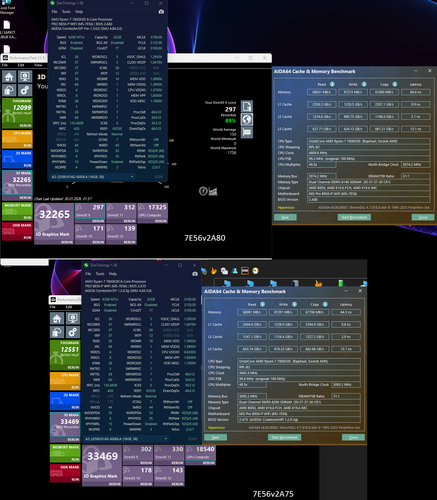Image resolution: width=437 pixels, height=500 pixels.
Task: Open Tools menu in ZenTimings BIOS 2.A75 window
Action: pos(100,274)
